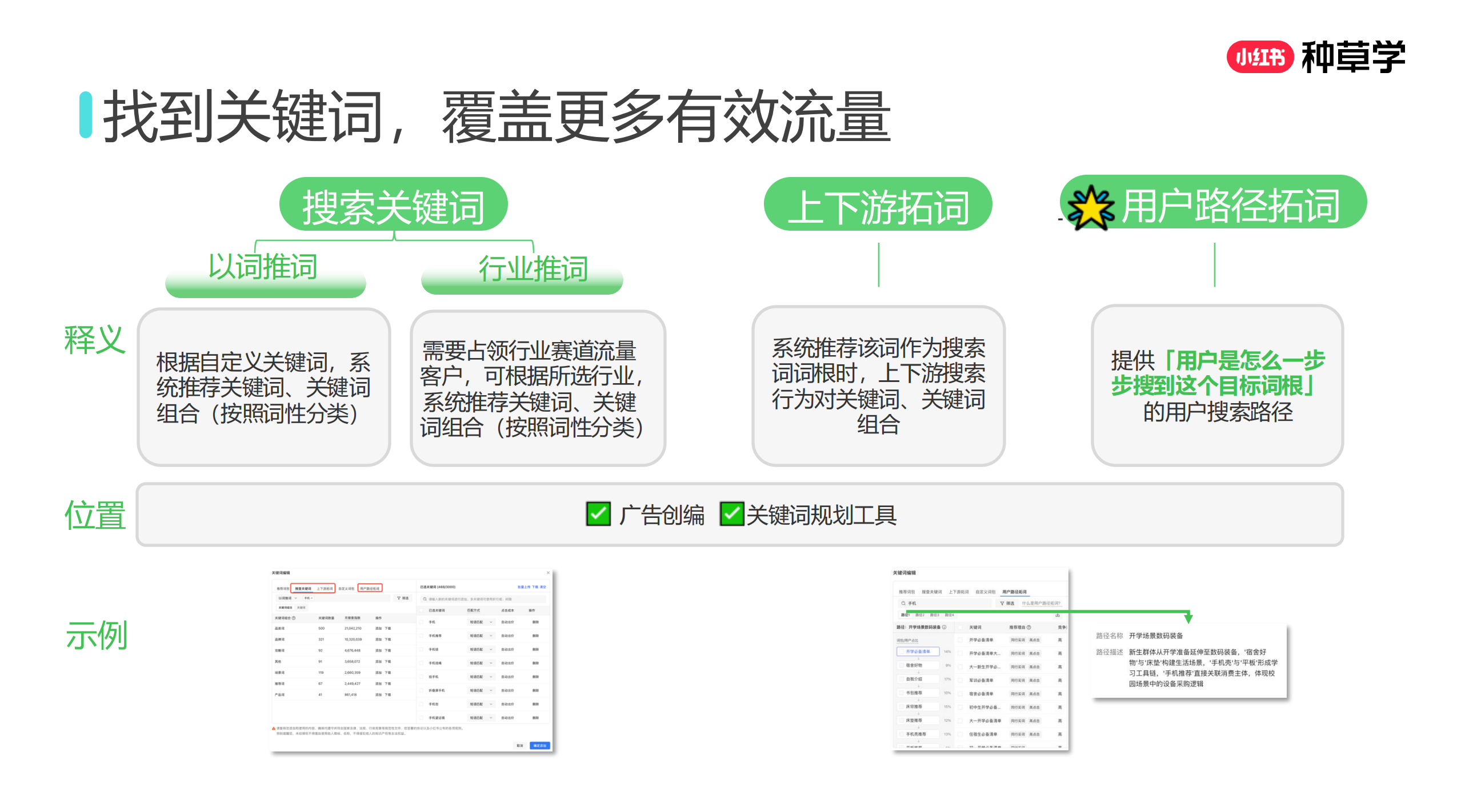Click the help icon next to 推荐理由
Image resolution: width=1457 pixels, height=812 pixels.
[x=1028, y=627]
